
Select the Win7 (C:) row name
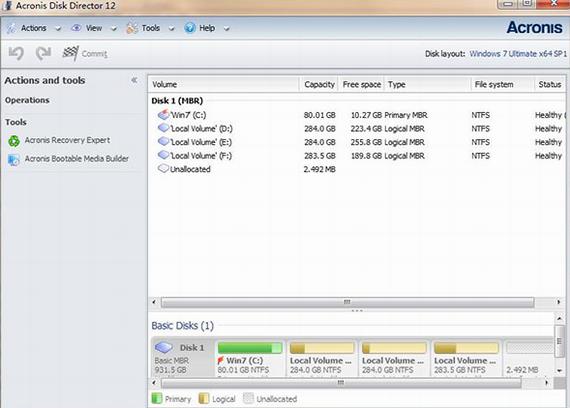click(189, 115)
